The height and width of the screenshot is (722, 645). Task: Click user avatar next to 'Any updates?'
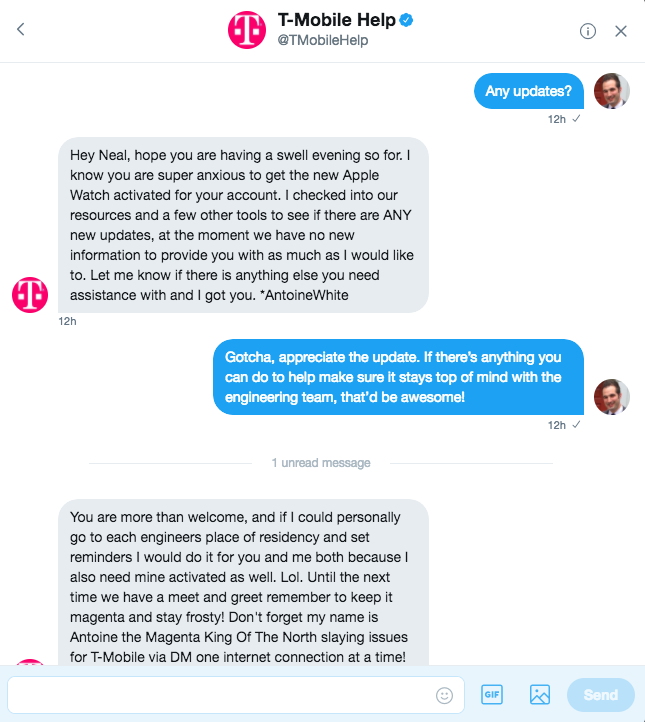[x=612, y=91]
